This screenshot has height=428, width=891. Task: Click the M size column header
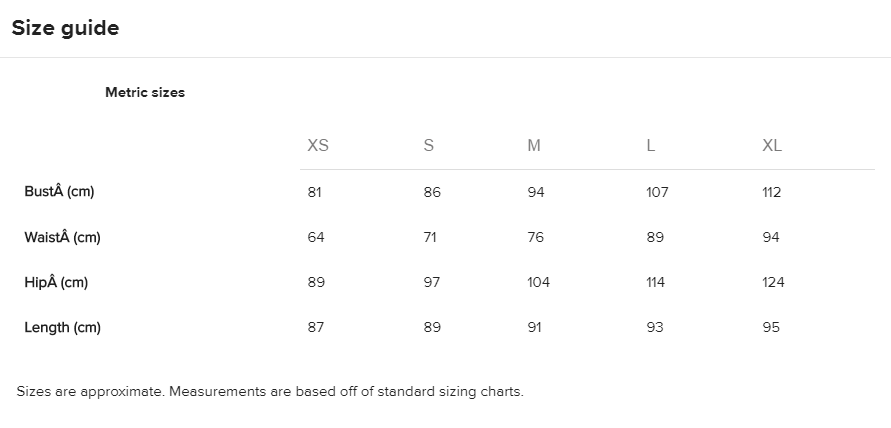tap(534, 146)
